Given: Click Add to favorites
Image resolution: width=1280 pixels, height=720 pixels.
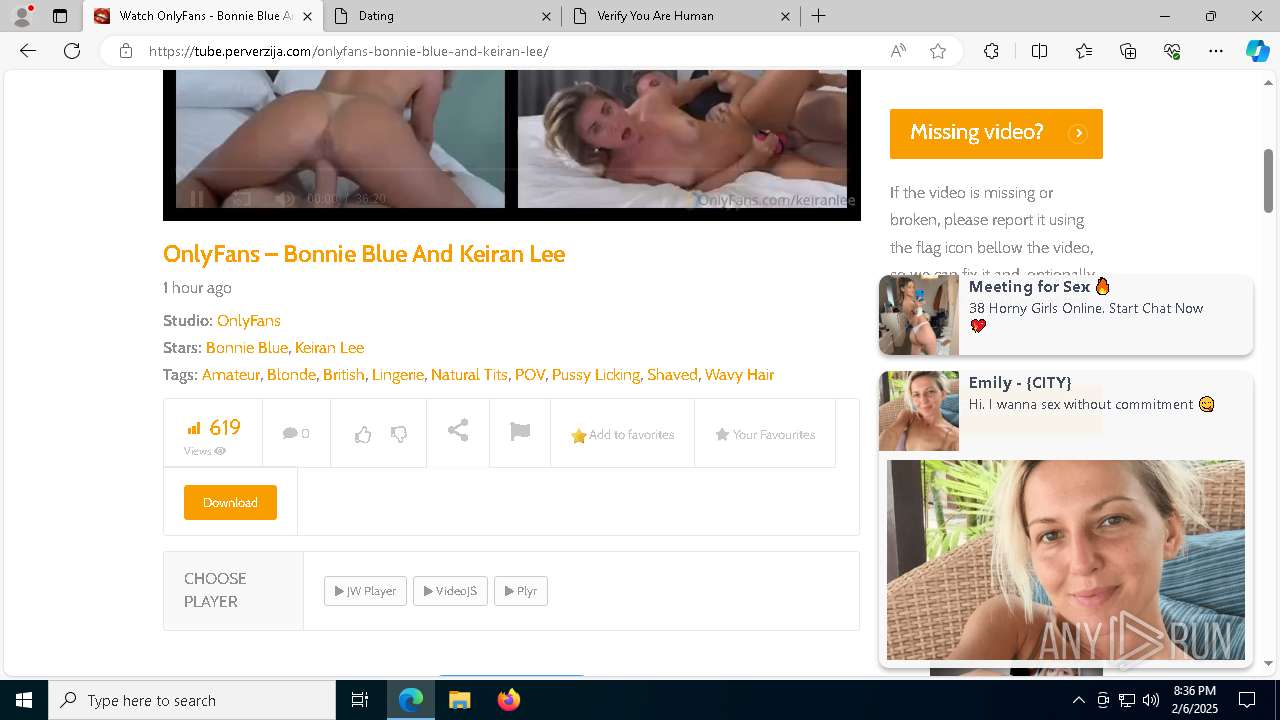Looking at the screenshot, I should 622,435.
